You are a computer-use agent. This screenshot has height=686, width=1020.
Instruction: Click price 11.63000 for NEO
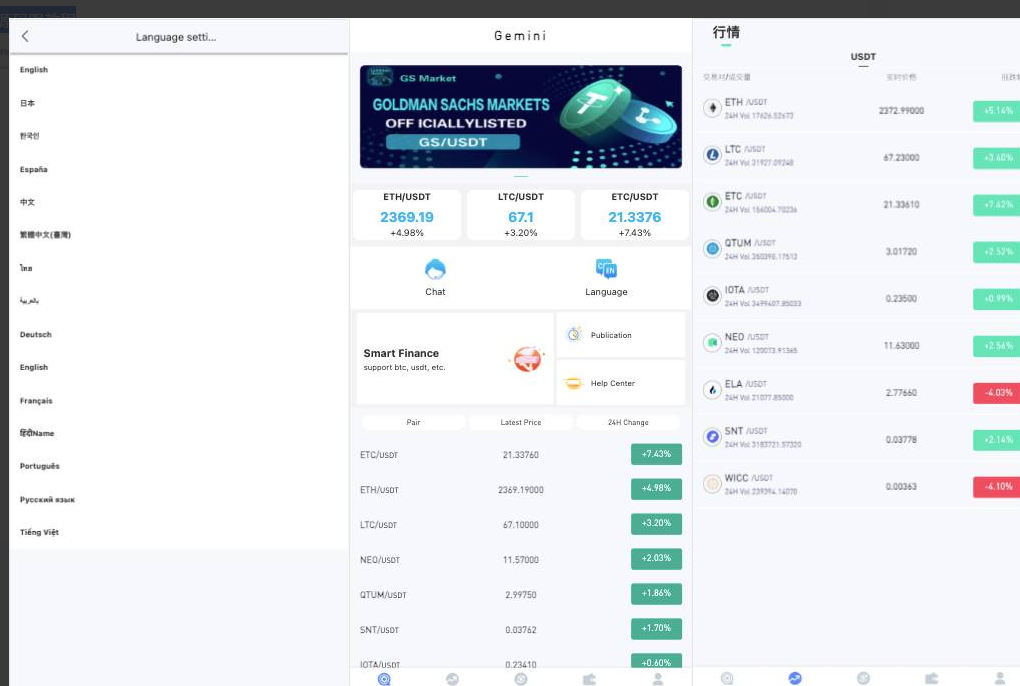pyautogui.click(x=901, y=345)
